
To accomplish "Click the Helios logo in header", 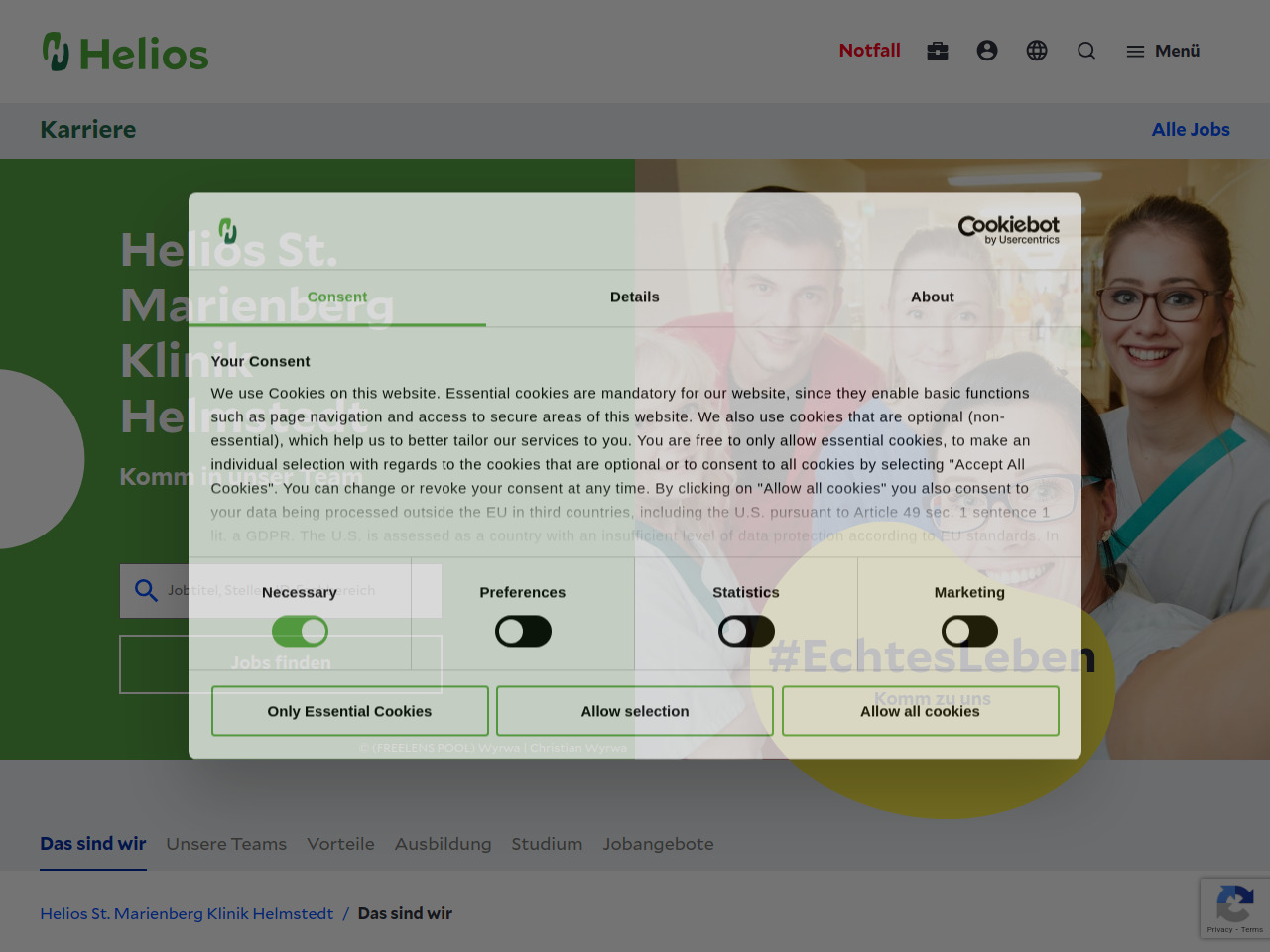I will [125, 53].
